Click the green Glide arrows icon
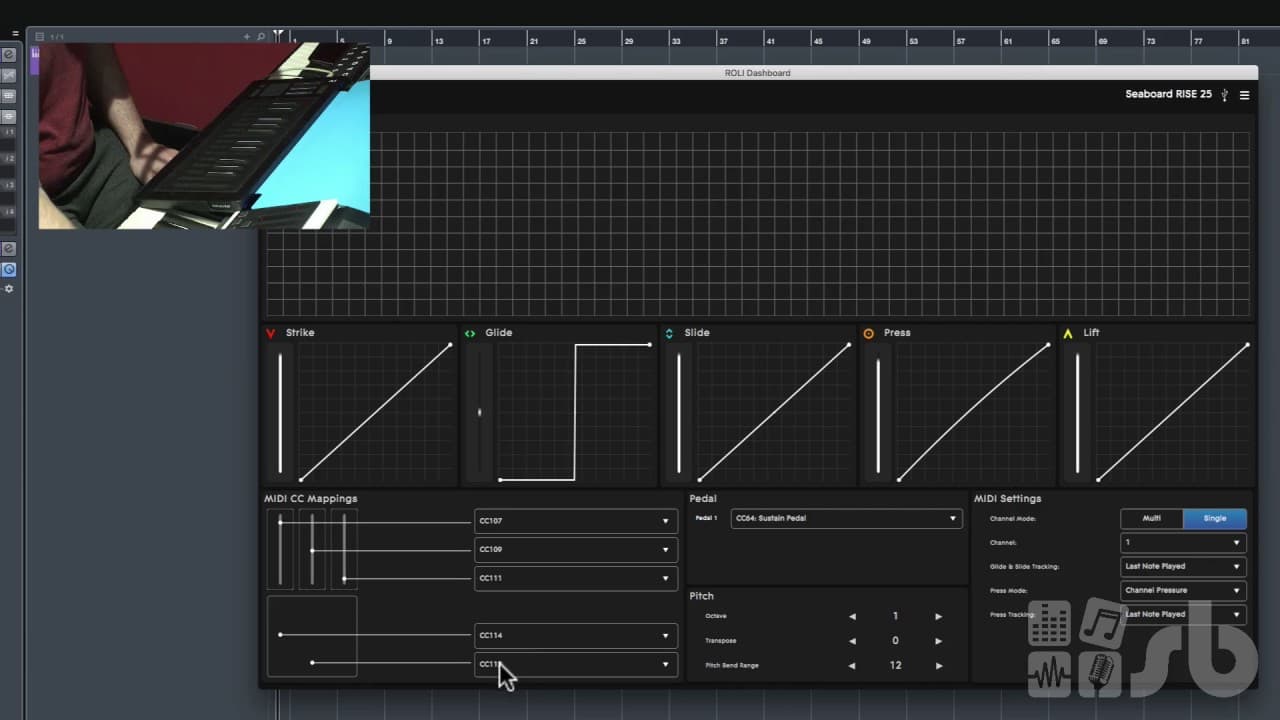The image size is (1280, 720). (470, 333)
